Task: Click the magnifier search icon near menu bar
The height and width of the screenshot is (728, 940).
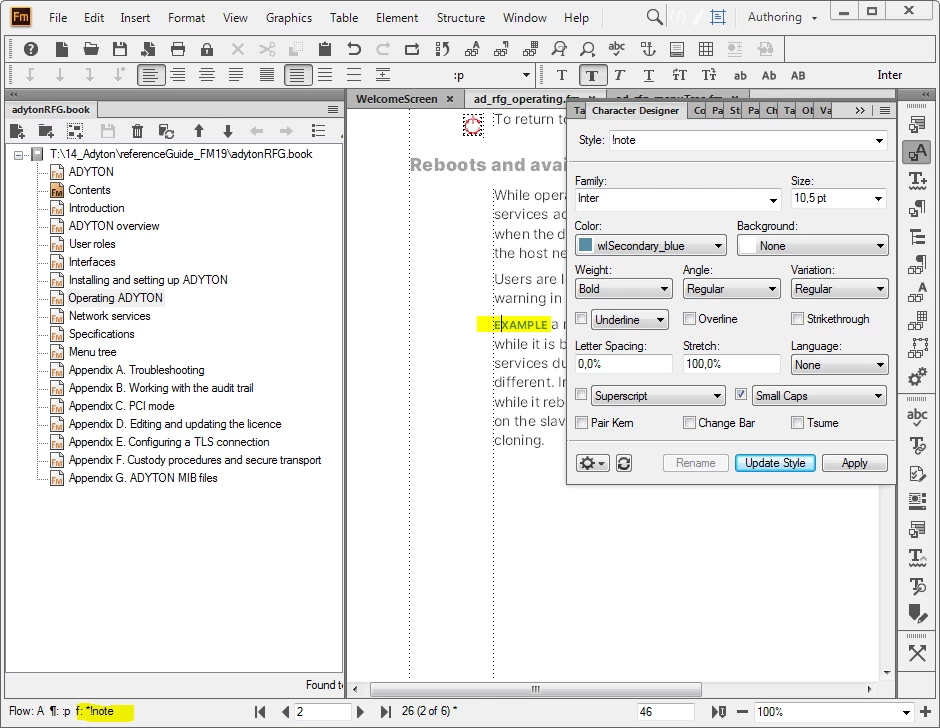Action: pos(655,17)
